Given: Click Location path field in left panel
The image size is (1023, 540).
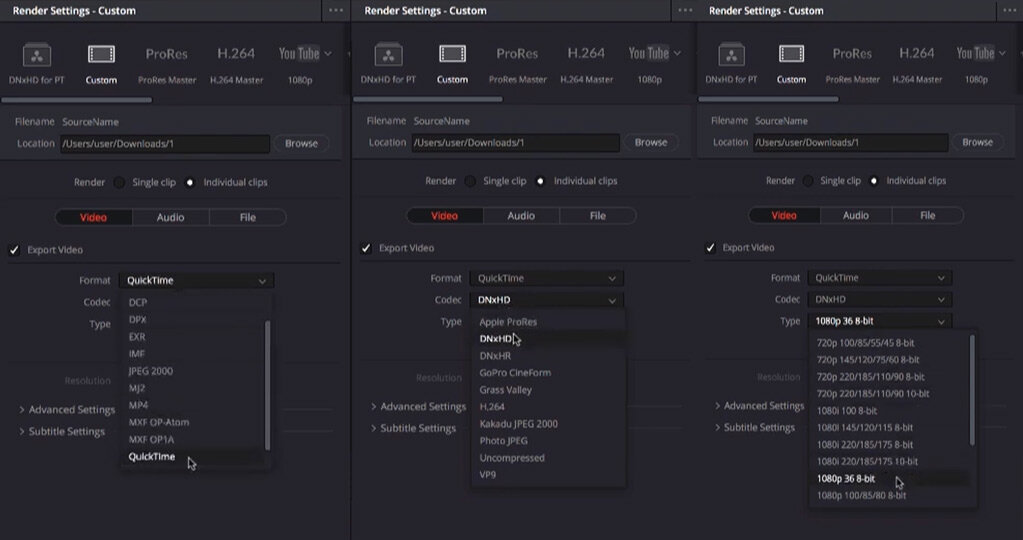Looking at the screenshot, I should coord(165,143).
